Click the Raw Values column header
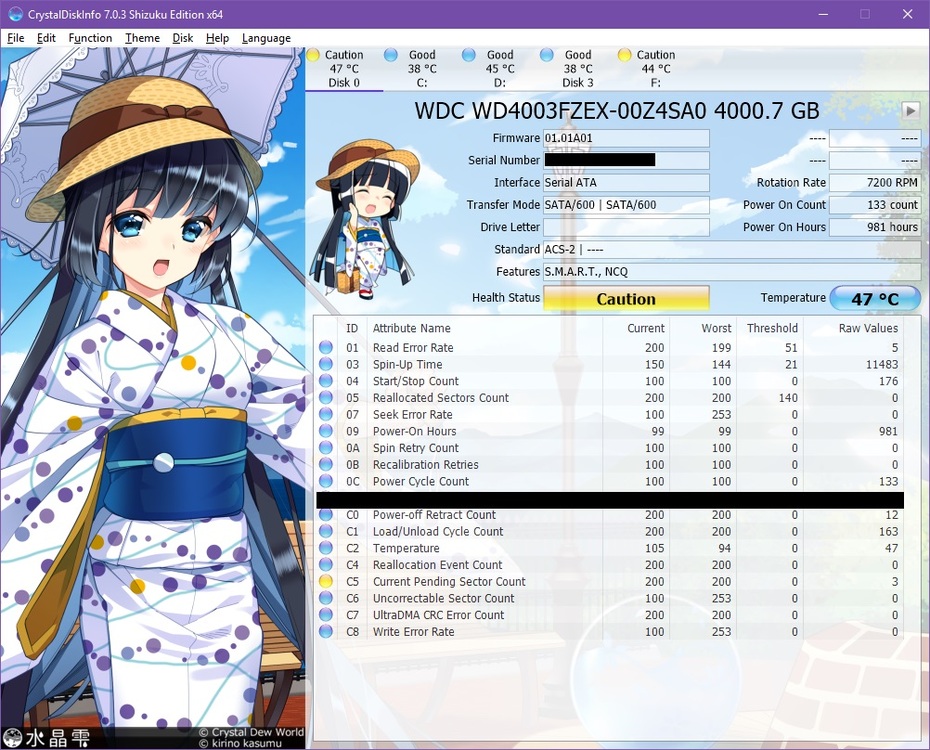Viewport: 930px width, 750px height. [867, 328]
